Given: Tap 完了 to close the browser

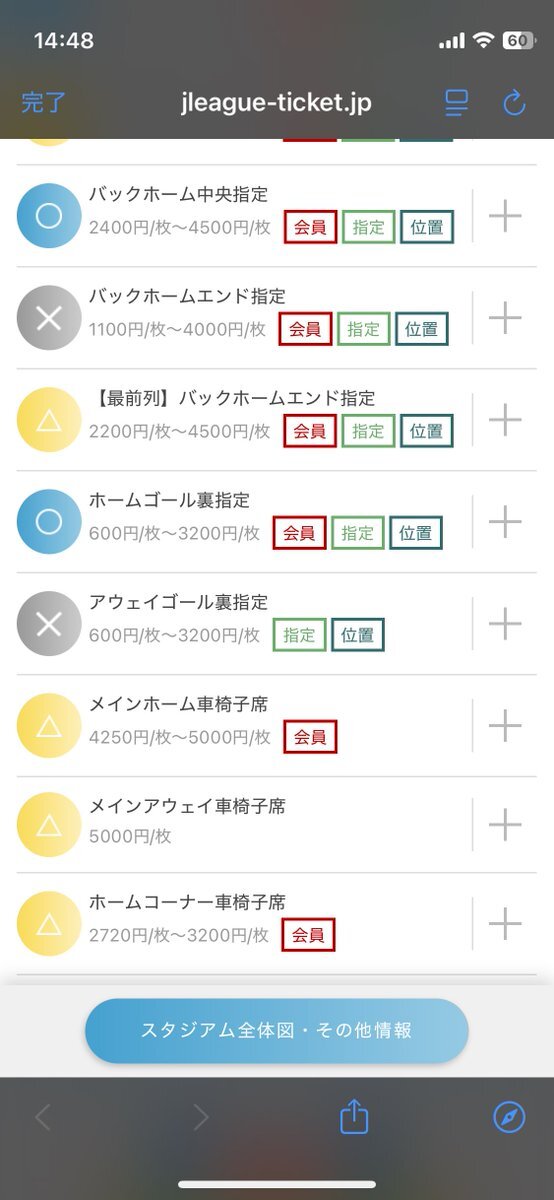Looking at the screenshot, I should tap(43, 102).
